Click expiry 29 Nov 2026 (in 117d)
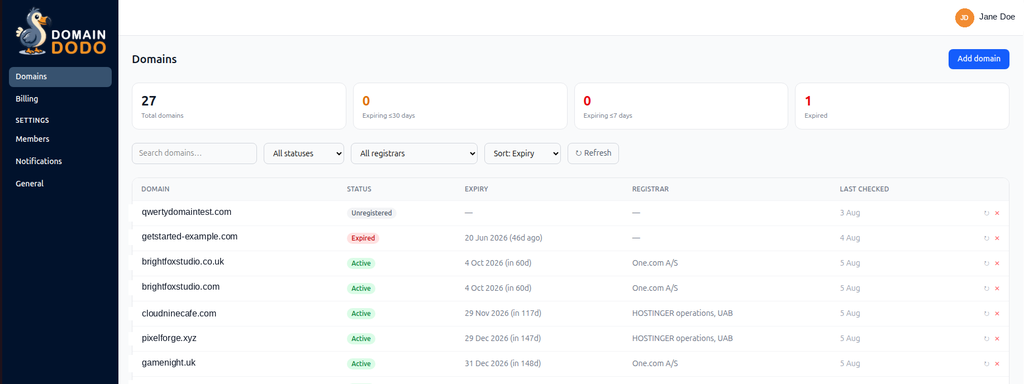The image size is (1024, 384). pyautogui.click(x=504, y=313)
